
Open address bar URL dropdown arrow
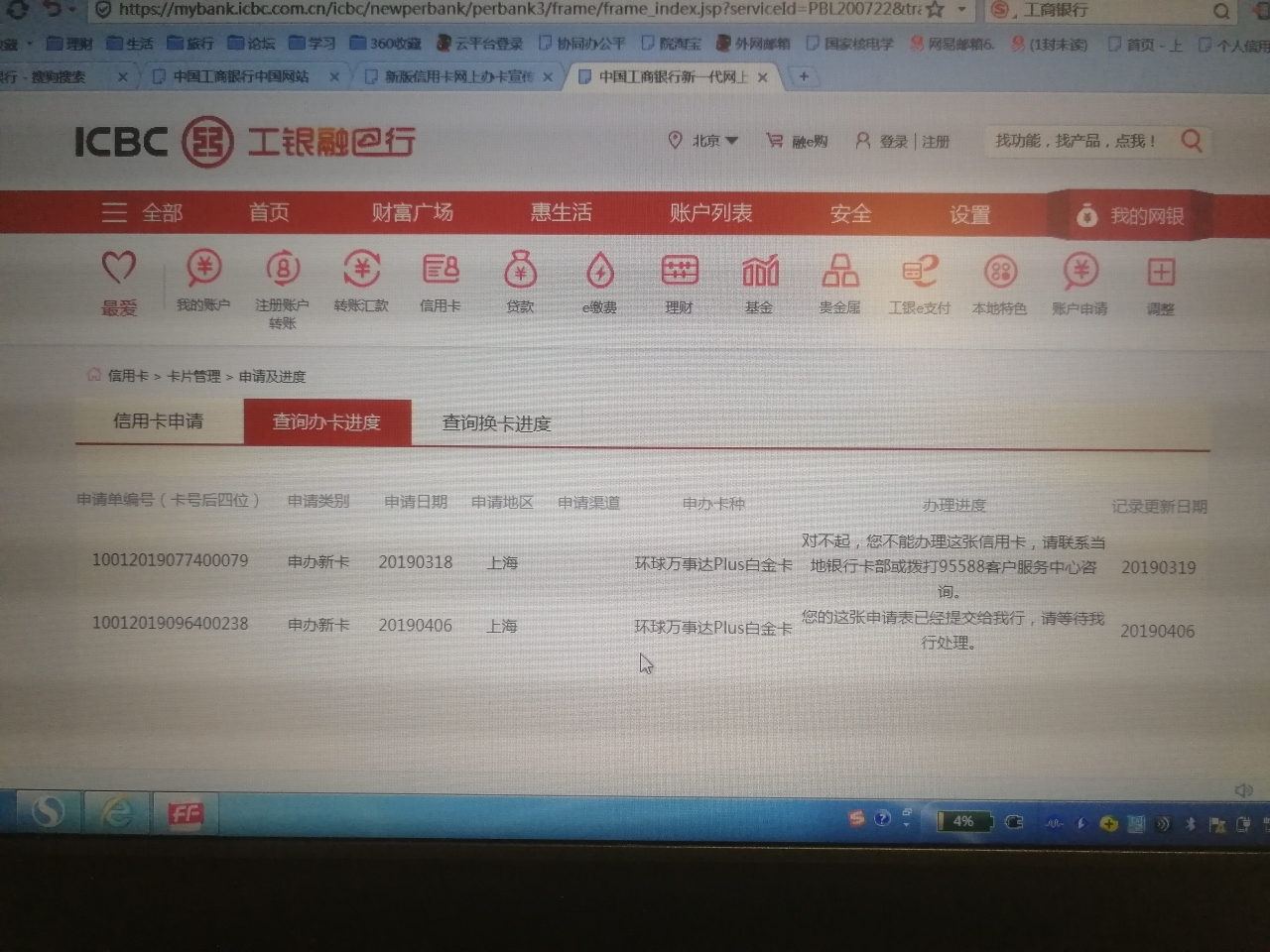961,9
